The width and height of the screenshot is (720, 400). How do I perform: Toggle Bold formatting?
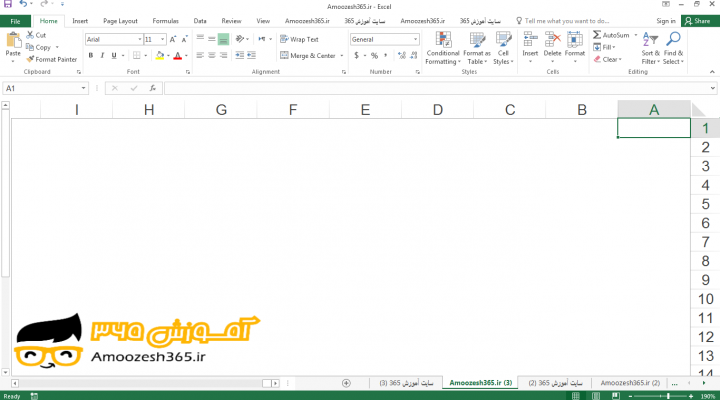click(90, 56)
